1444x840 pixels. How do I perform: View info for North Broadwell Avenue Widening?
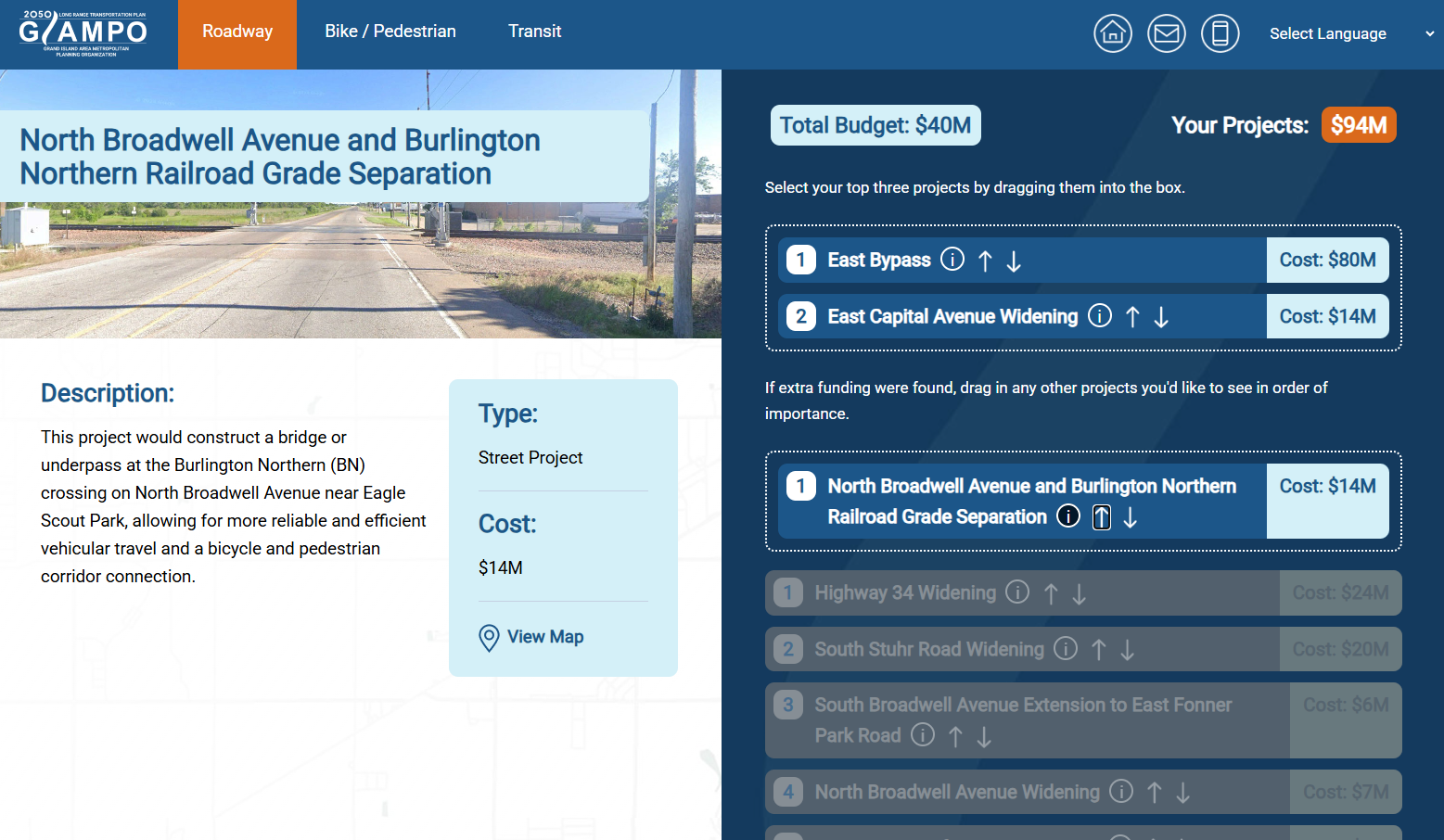[1120, 792]
